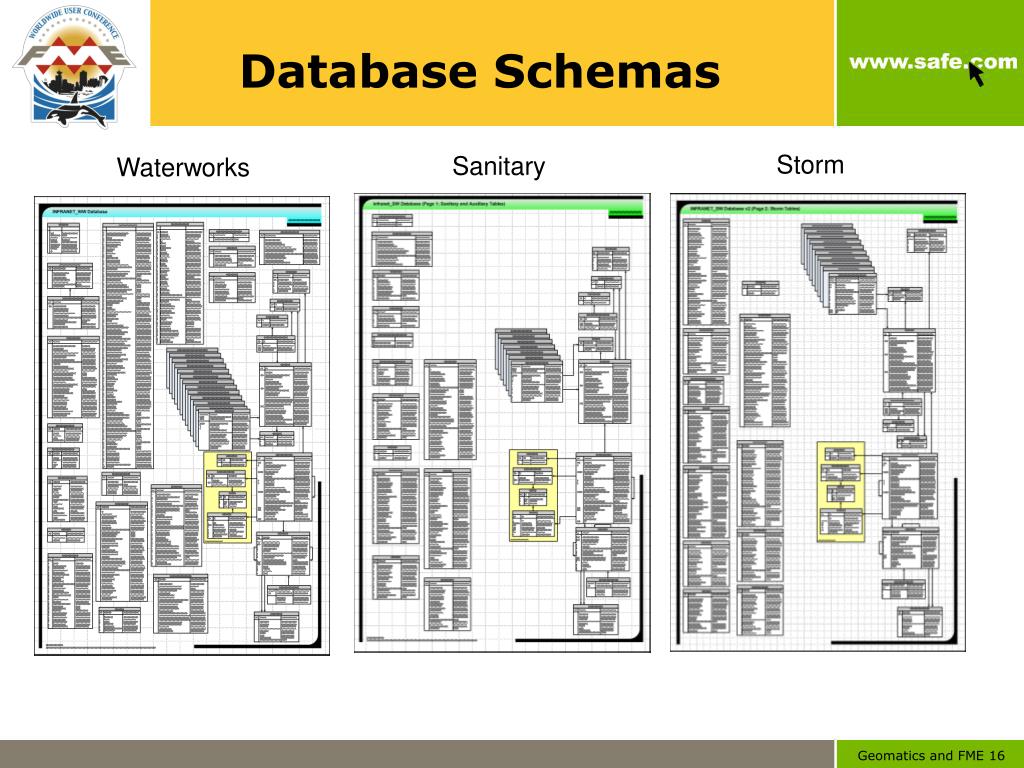This screenshot has width=1024, height=768.
Task: Click the Storm heading
Action: [810, 165]
